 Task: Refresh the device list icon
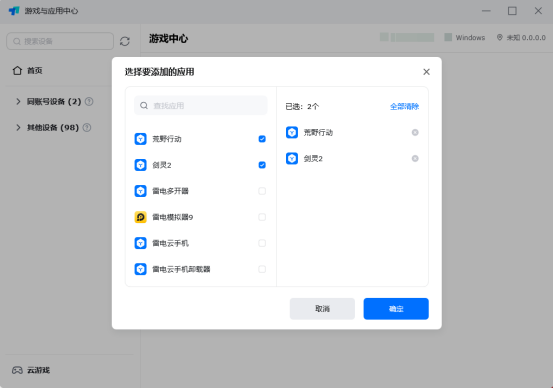click(x=125, y=41)
